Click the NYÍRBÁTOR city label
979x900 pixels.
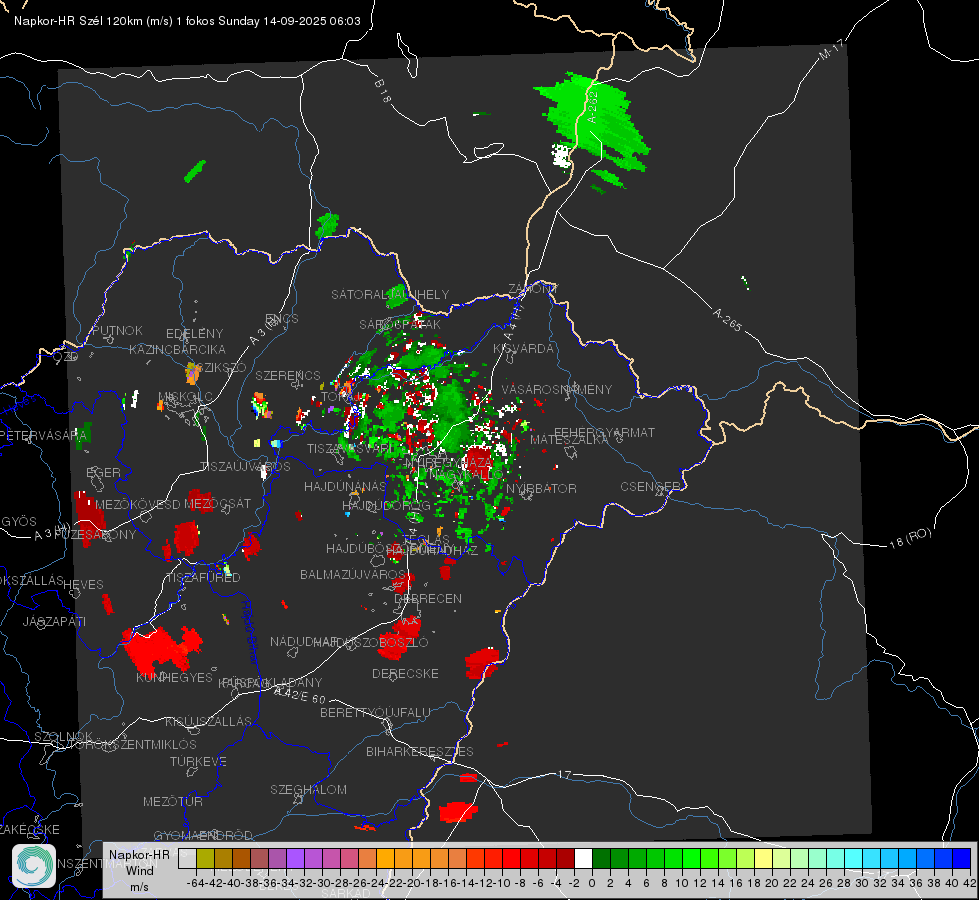541,488
